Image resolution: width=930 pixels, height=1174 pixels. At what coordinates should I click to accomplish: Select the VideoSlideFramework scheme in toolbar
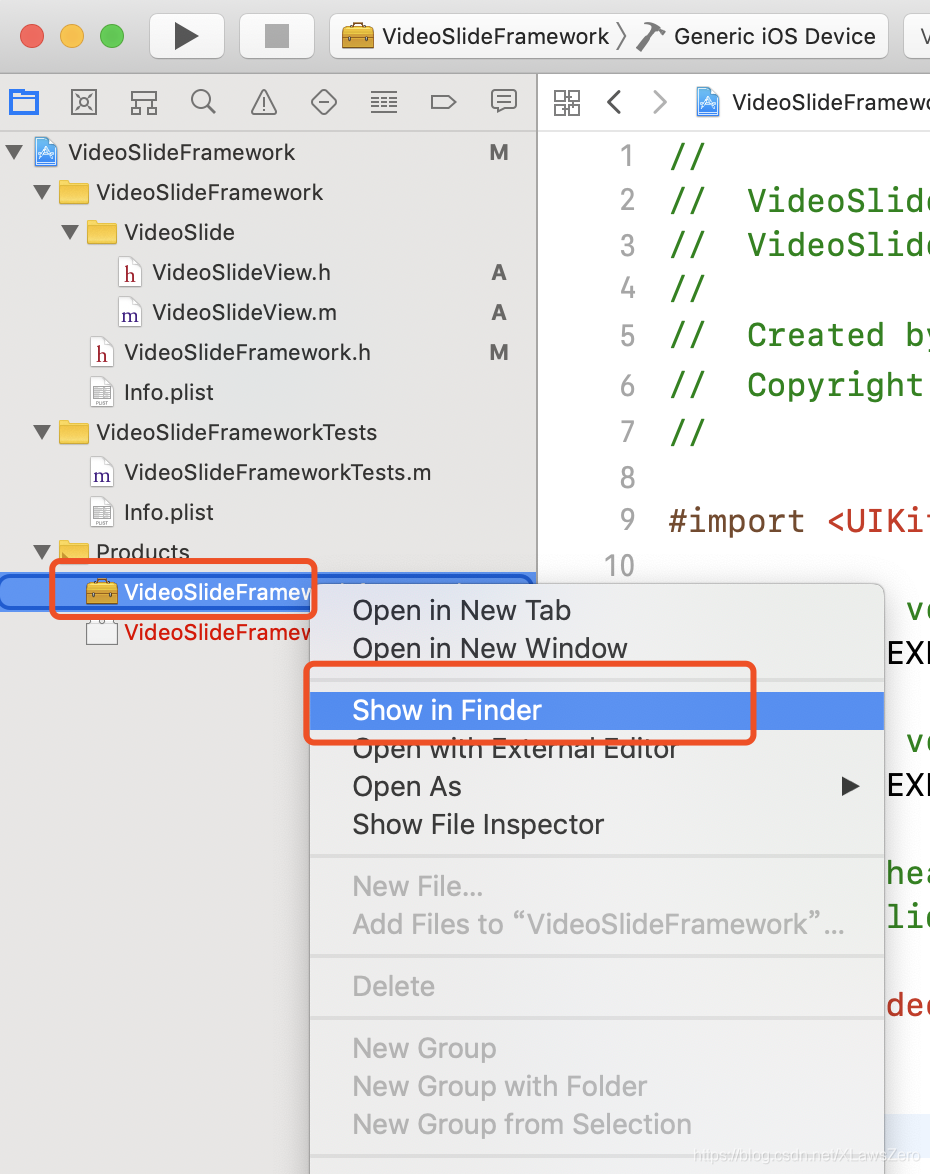tap(475, 36)
